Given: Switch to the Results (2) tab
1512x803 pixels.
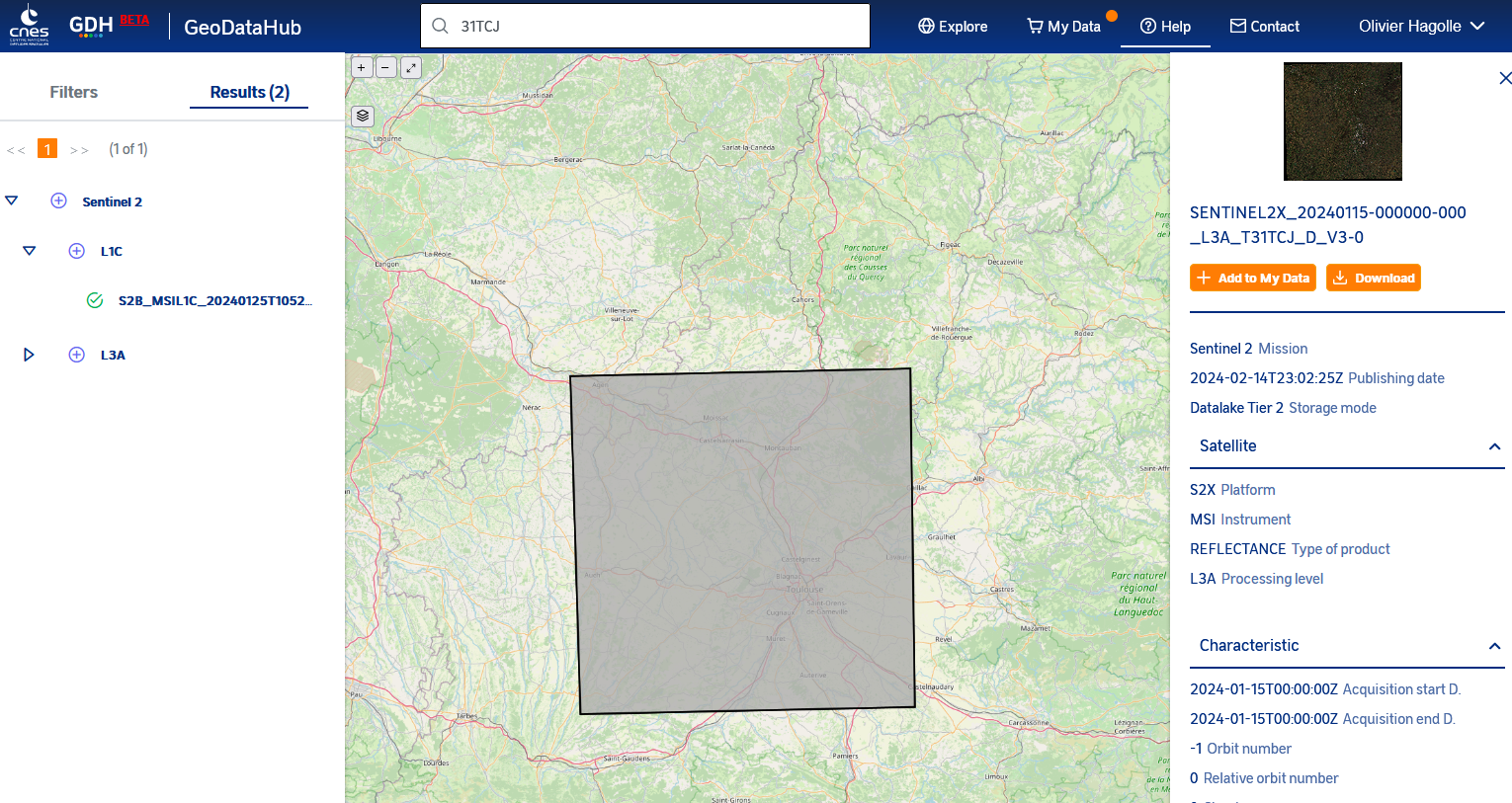Looking at the screenshot, I should click(249, 92).
